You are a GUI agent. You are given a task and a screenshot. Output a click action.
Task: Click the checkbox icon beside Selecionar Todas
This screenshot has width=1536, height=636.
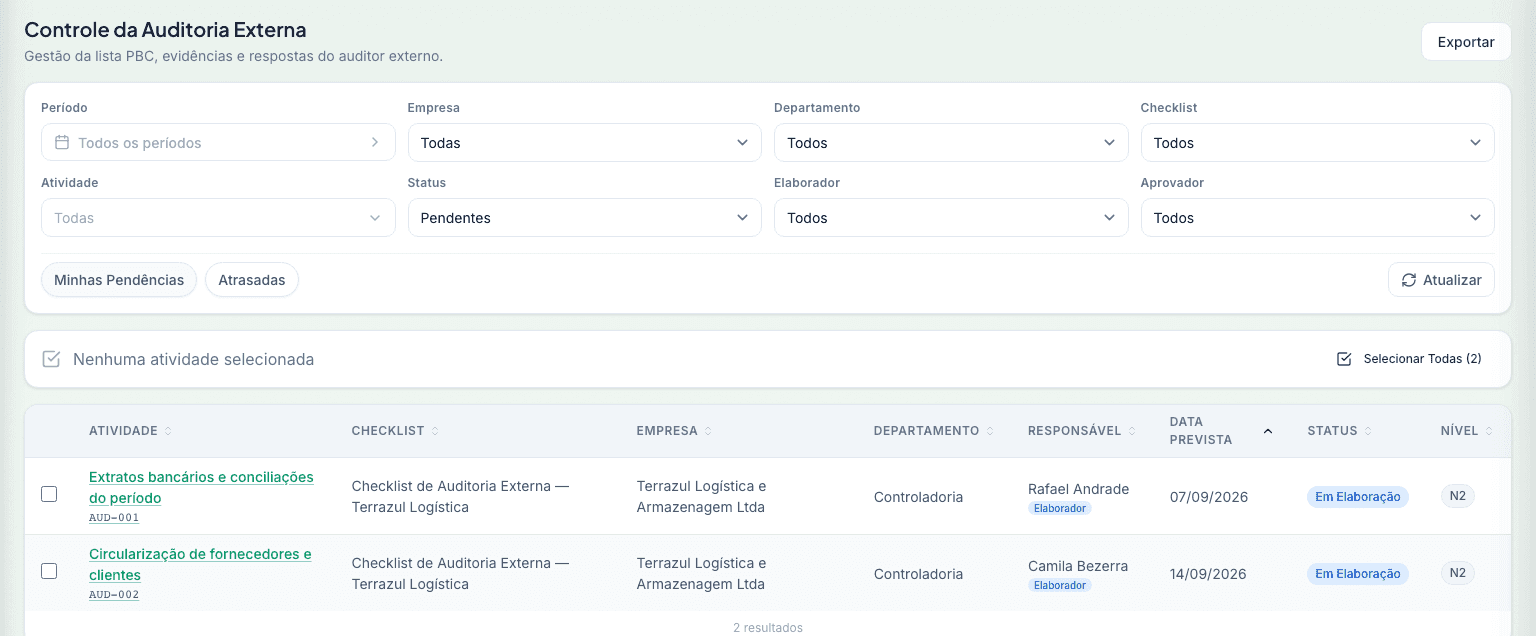pyautogui.click(x=1344, y=359)
